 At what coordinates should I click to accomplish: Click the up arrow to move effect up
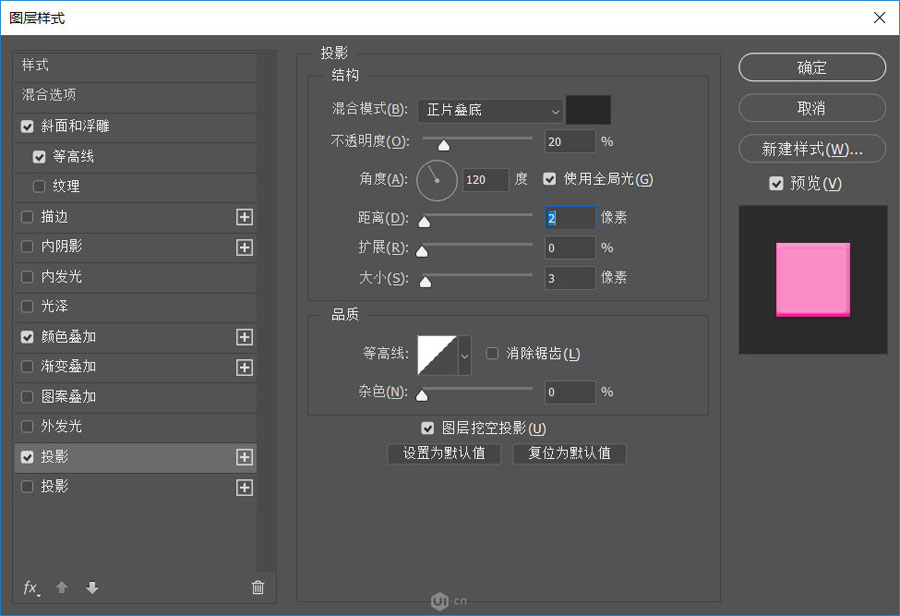pos(61,588)
